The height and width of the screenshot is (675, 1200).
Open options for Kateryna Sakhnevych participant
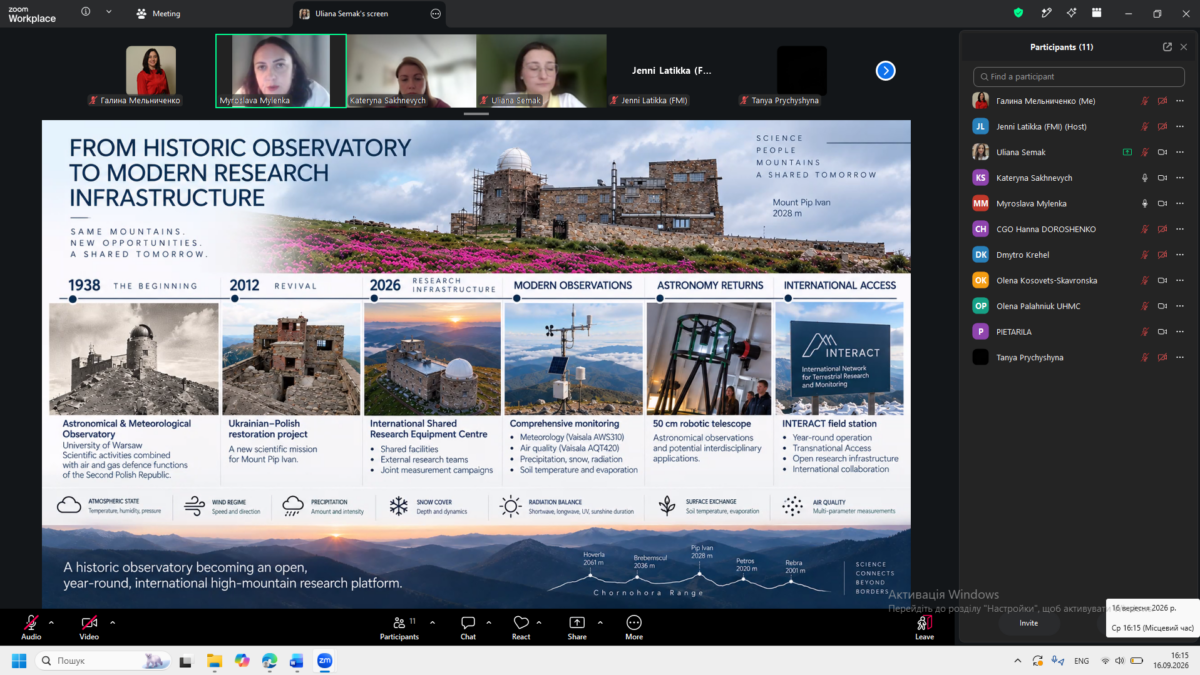(1179, 178)
